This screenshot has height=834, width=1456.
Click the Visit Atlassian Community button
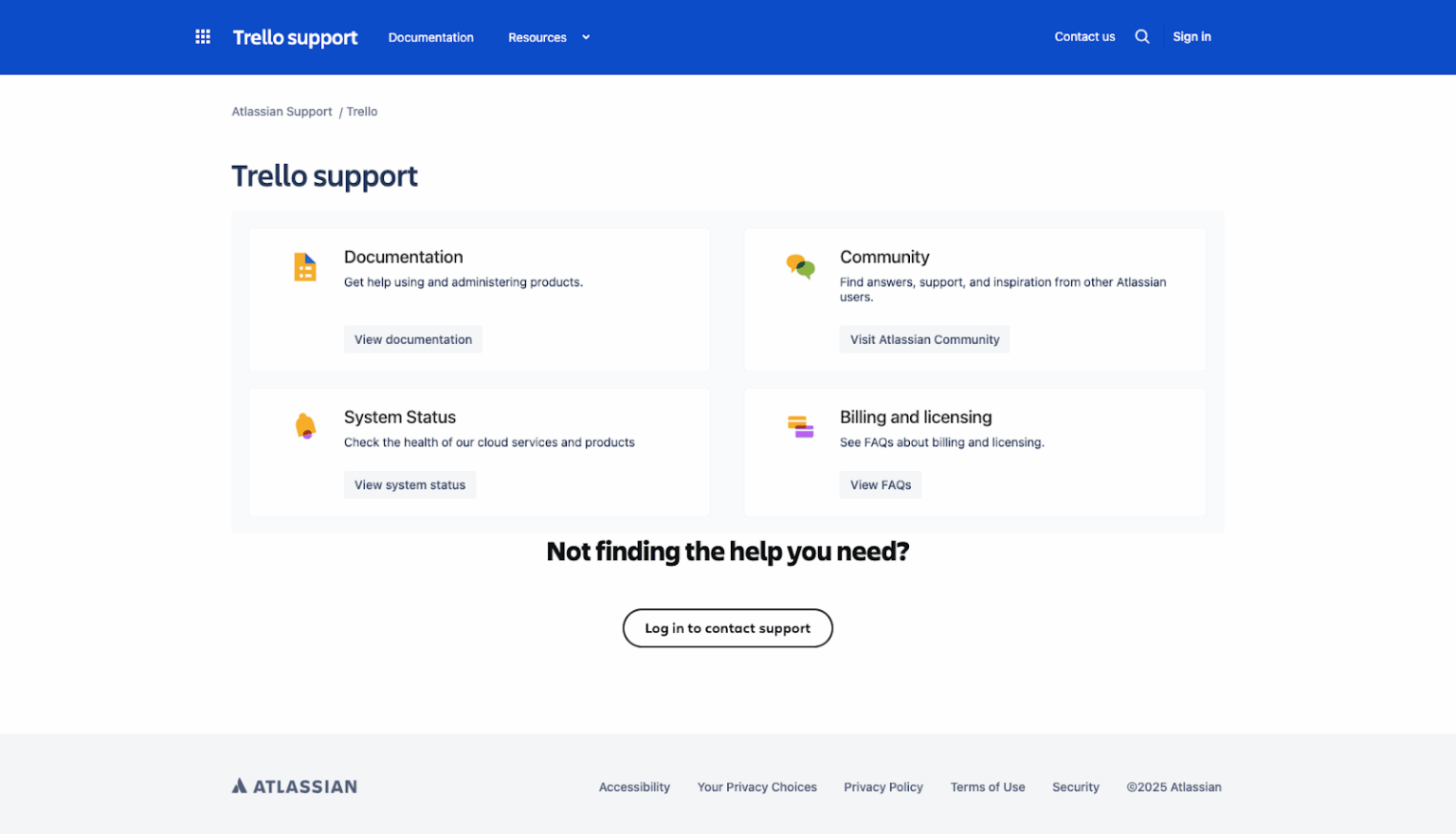click(x=924, y=338)
